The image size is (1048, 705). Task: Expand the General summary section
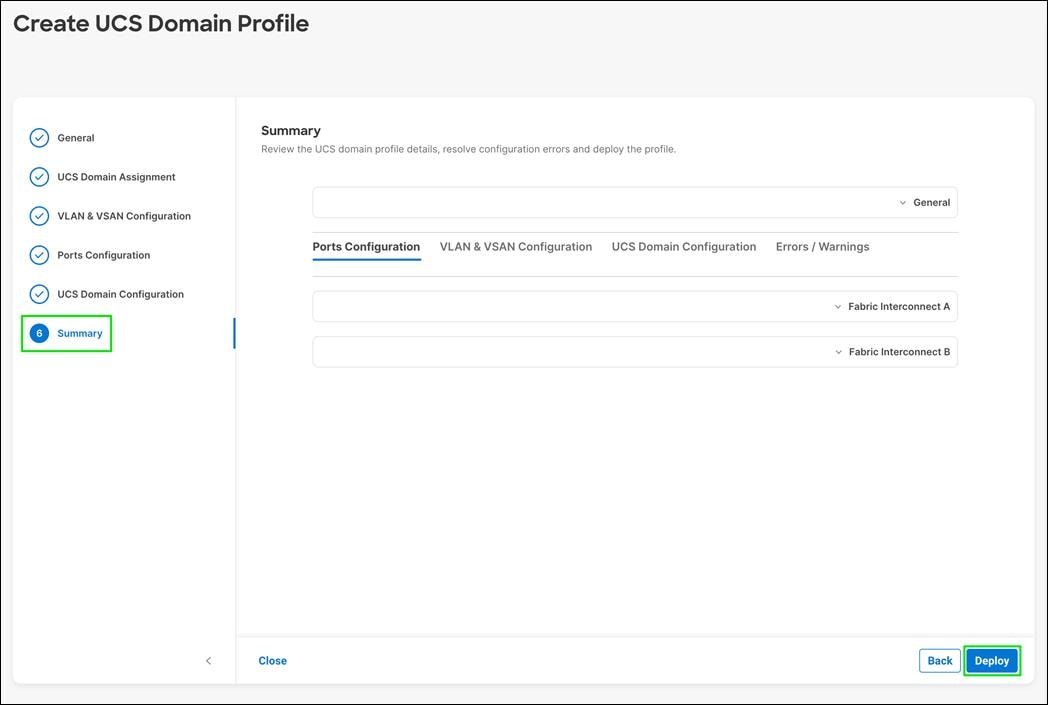[x=903, y=202]
